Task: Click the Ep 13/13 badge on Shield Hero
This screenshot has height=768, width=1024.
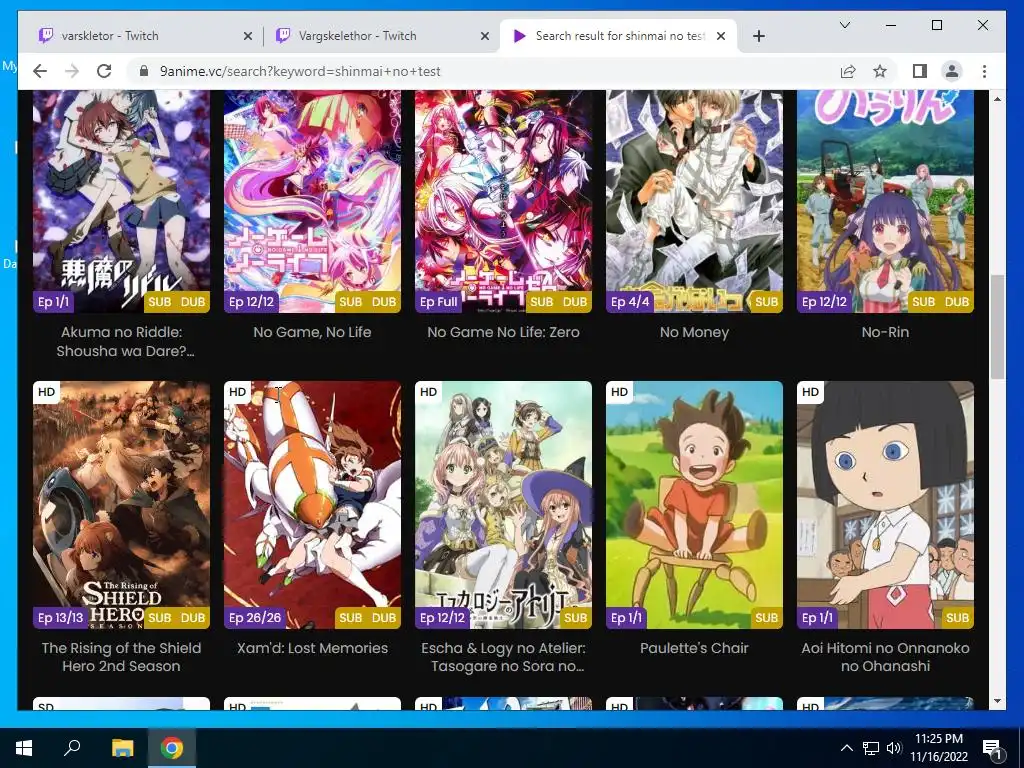Action: click(61, 618)
